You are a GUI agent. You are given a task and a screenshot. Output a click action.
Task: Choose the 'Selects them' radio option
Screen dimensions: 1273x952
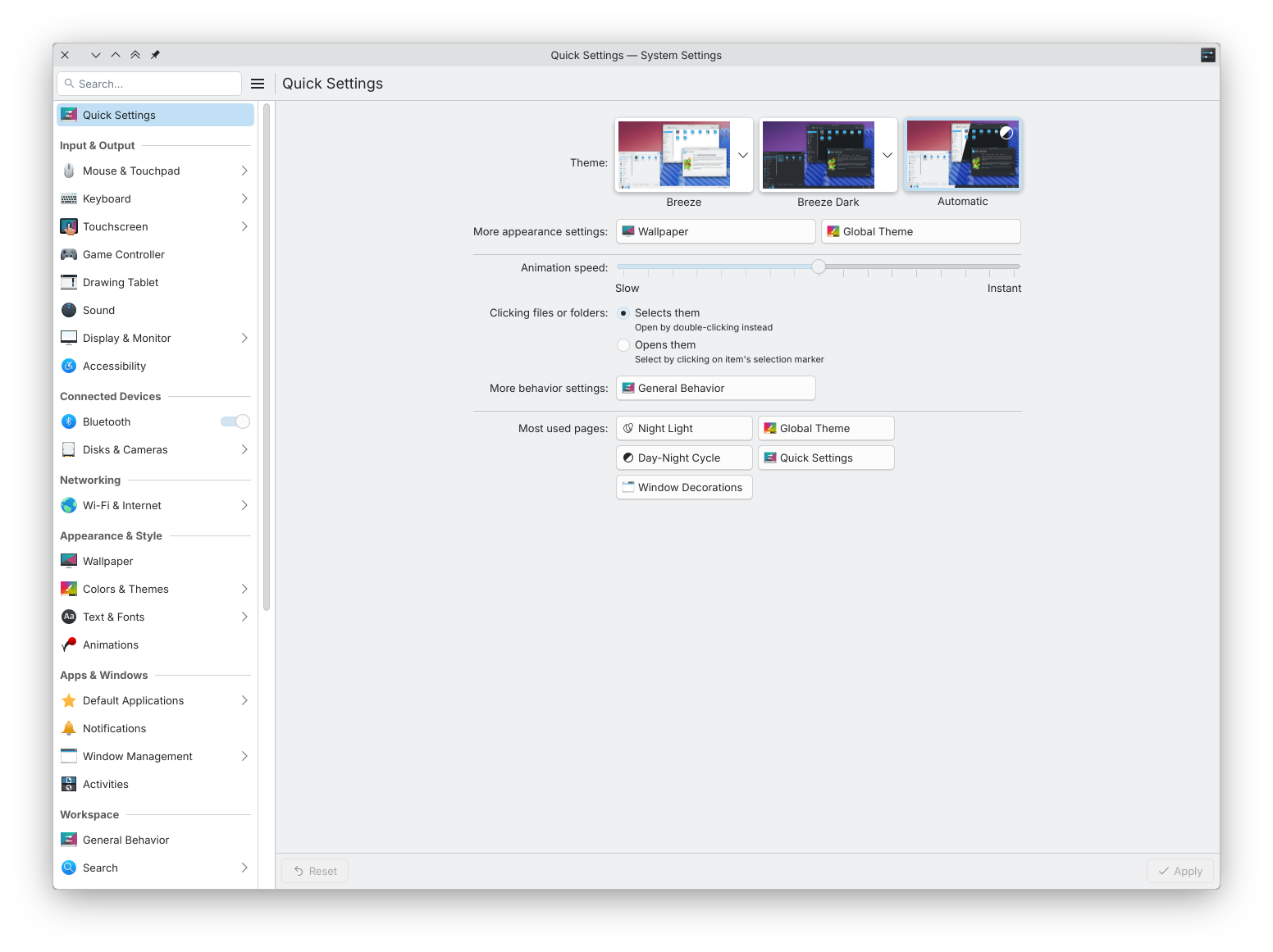click(623, 313)
